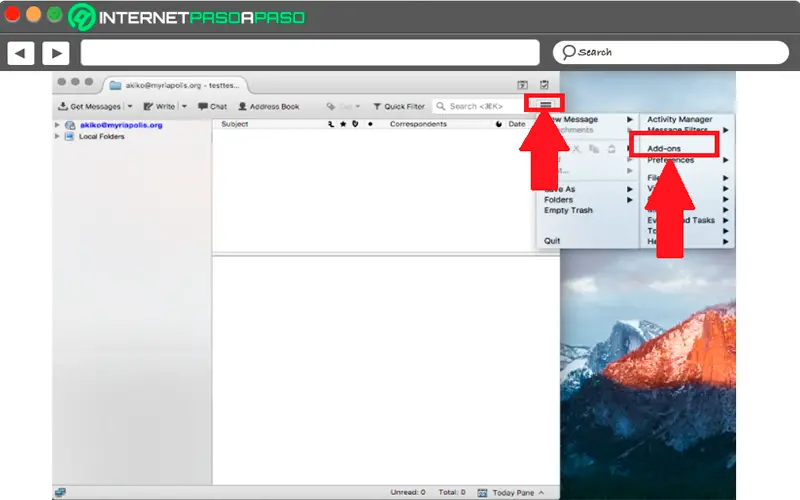
Task: Sort by the starred column icon
Action: [x=343, y=124]
